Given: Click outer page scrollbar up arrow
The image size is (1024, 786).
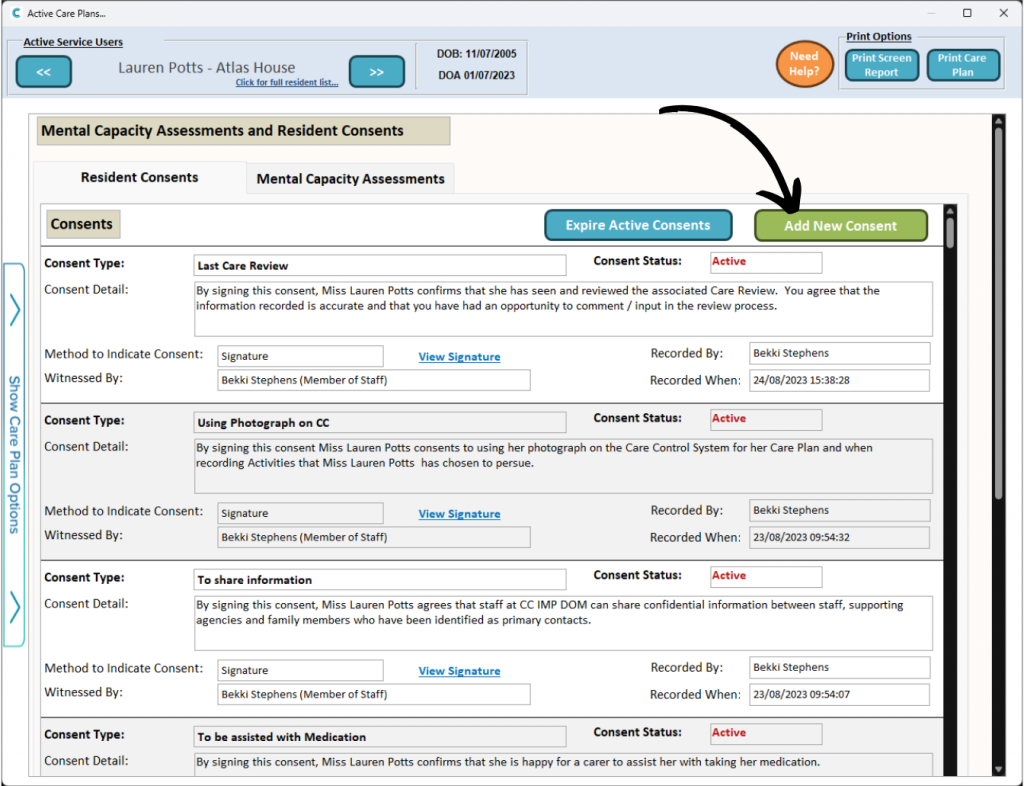Looking at the screenshot, I should coord(998,120).
